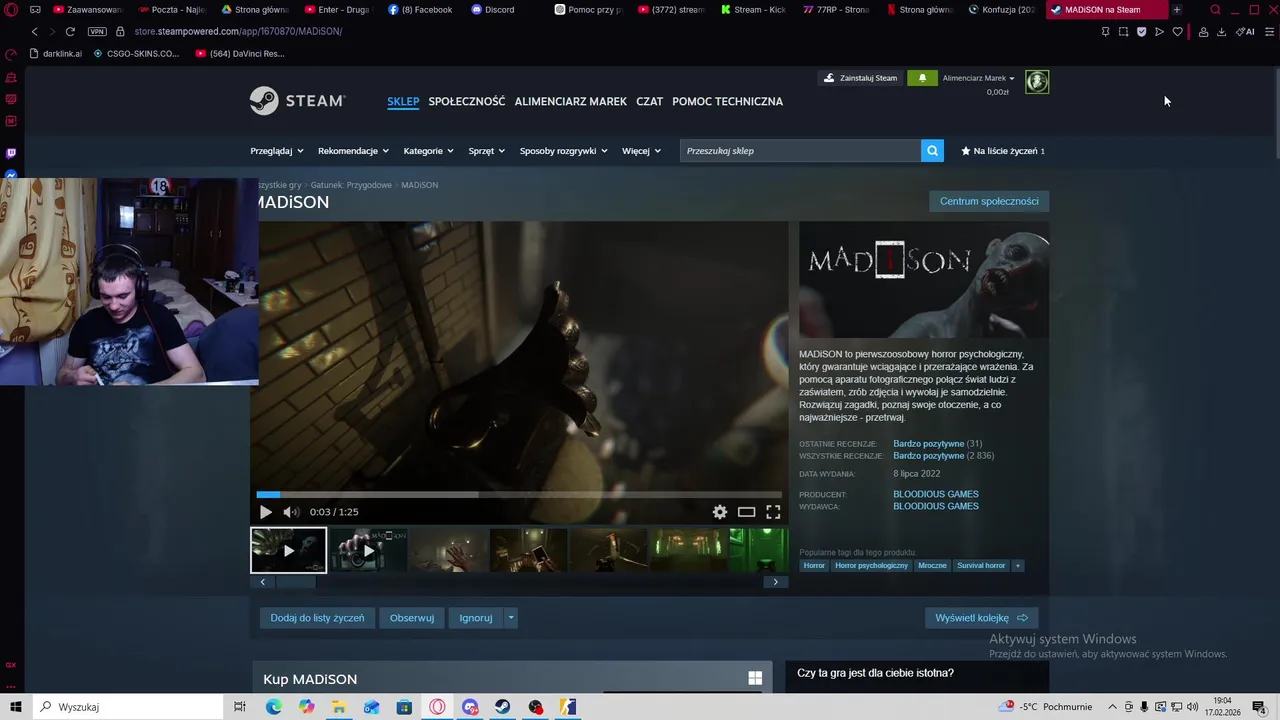Play the trailer video

point(265,512)
